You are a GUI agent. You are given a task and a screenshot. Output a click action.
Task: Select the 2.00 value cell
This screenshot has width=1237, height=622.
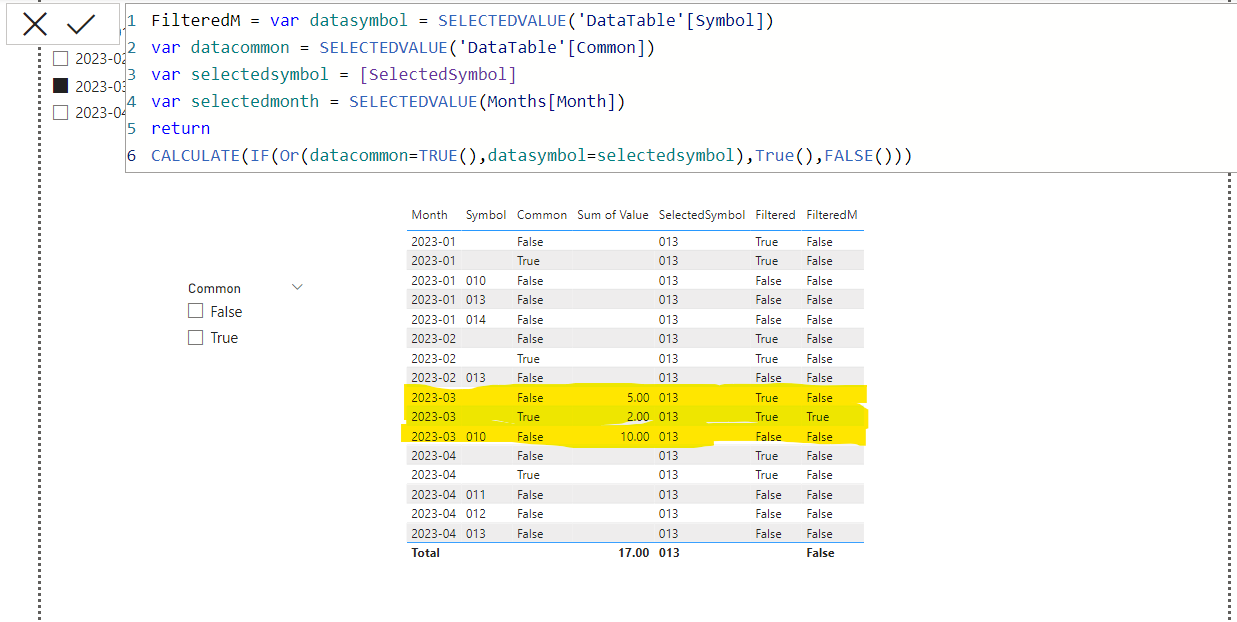[637, 417]
